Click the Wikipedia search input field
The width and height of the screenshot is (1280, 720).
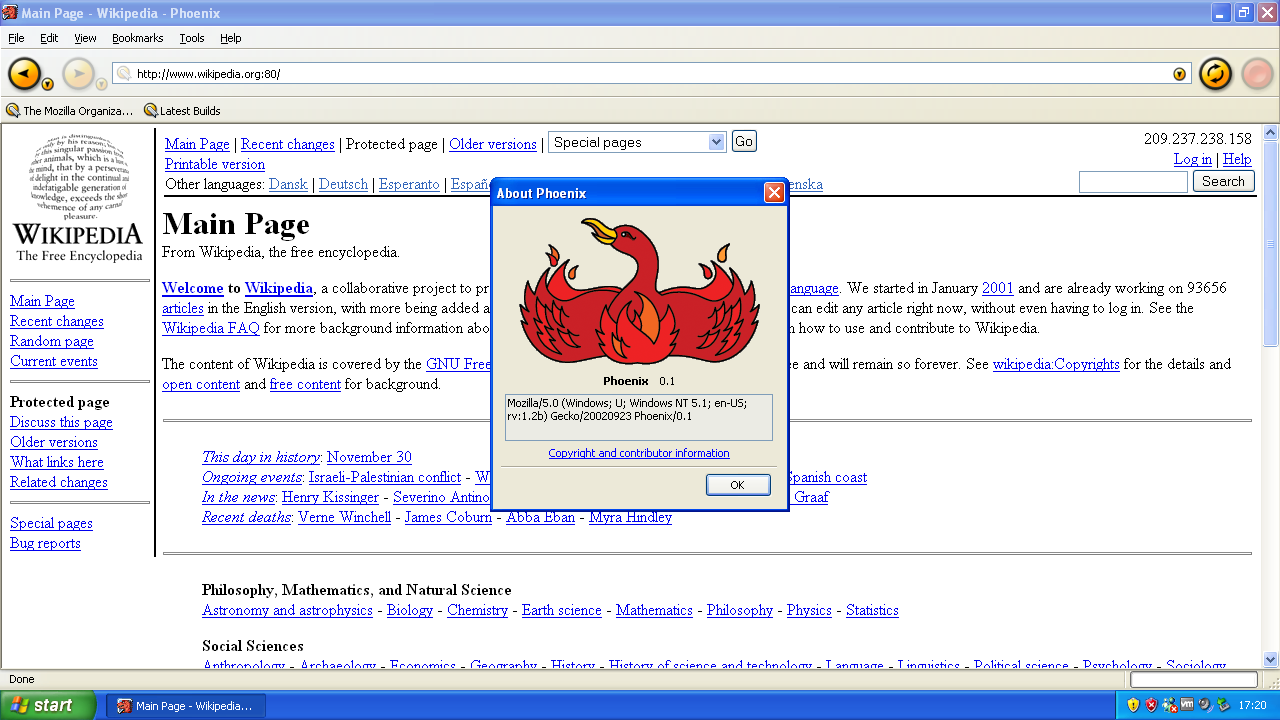pyautogui.click(x=1133, y=182)
